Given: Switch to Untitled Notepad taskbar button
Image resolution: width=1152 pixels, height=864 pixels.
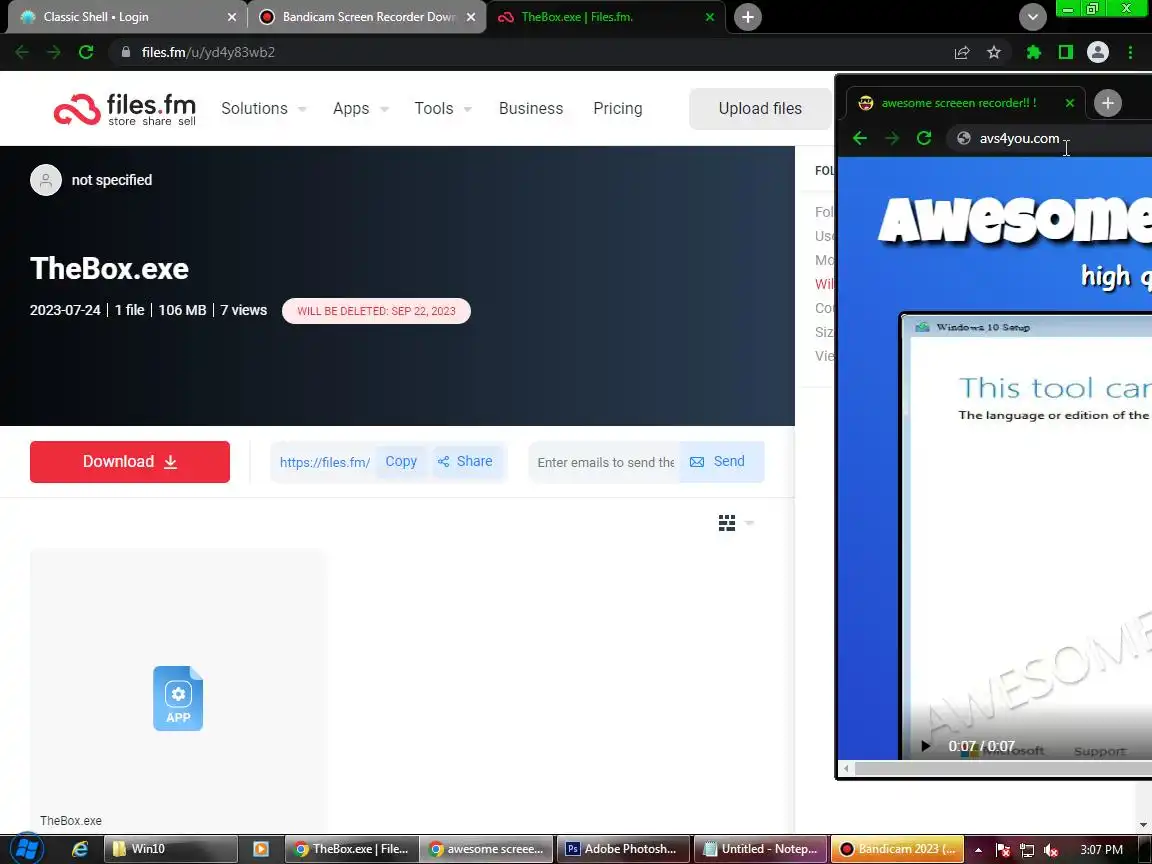Looking at the screenshot, I should pyautogui.click(x=760, y=849).
